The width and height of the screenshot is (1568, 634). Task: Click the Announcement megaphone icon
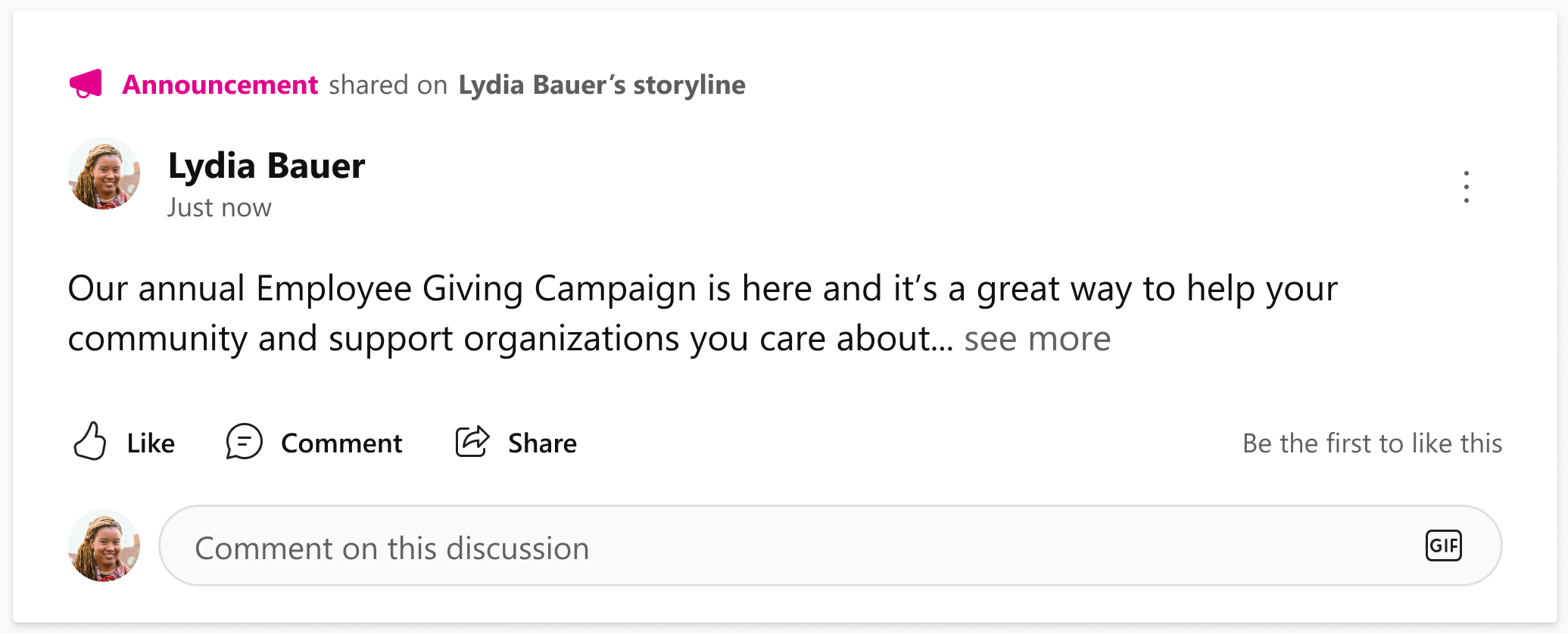point(86,85)
